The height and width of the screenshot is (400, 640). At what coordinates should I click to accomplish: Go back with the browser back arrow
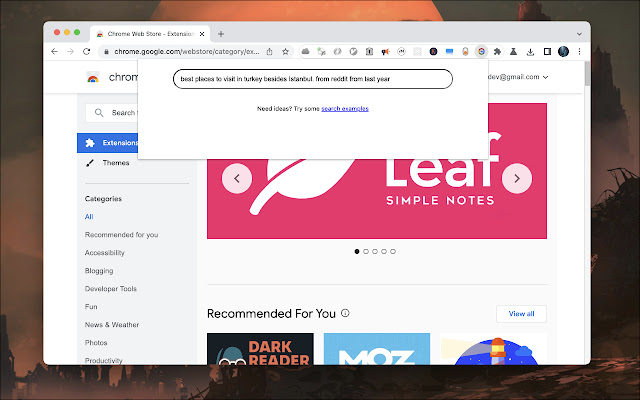(x=54, y=51)
